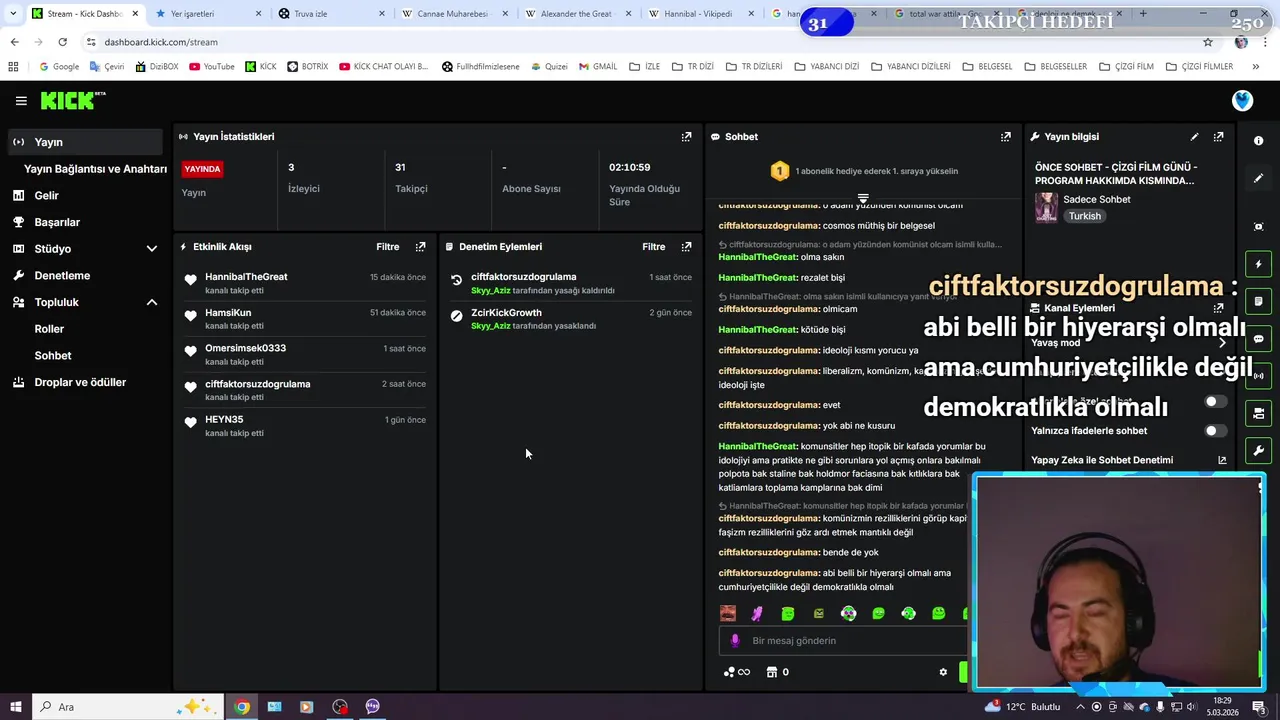
Task: Toggle the Yalnızca ifadelerle sohbet switch
Action: pyautogui.click(x=1215, y=431)
